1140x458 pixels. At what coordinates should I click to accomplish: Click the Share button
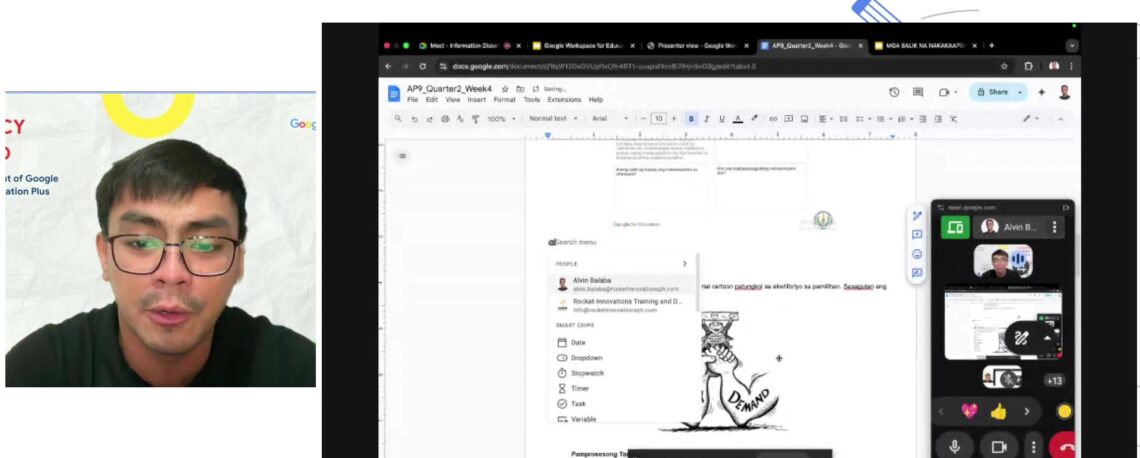[992, 92]
